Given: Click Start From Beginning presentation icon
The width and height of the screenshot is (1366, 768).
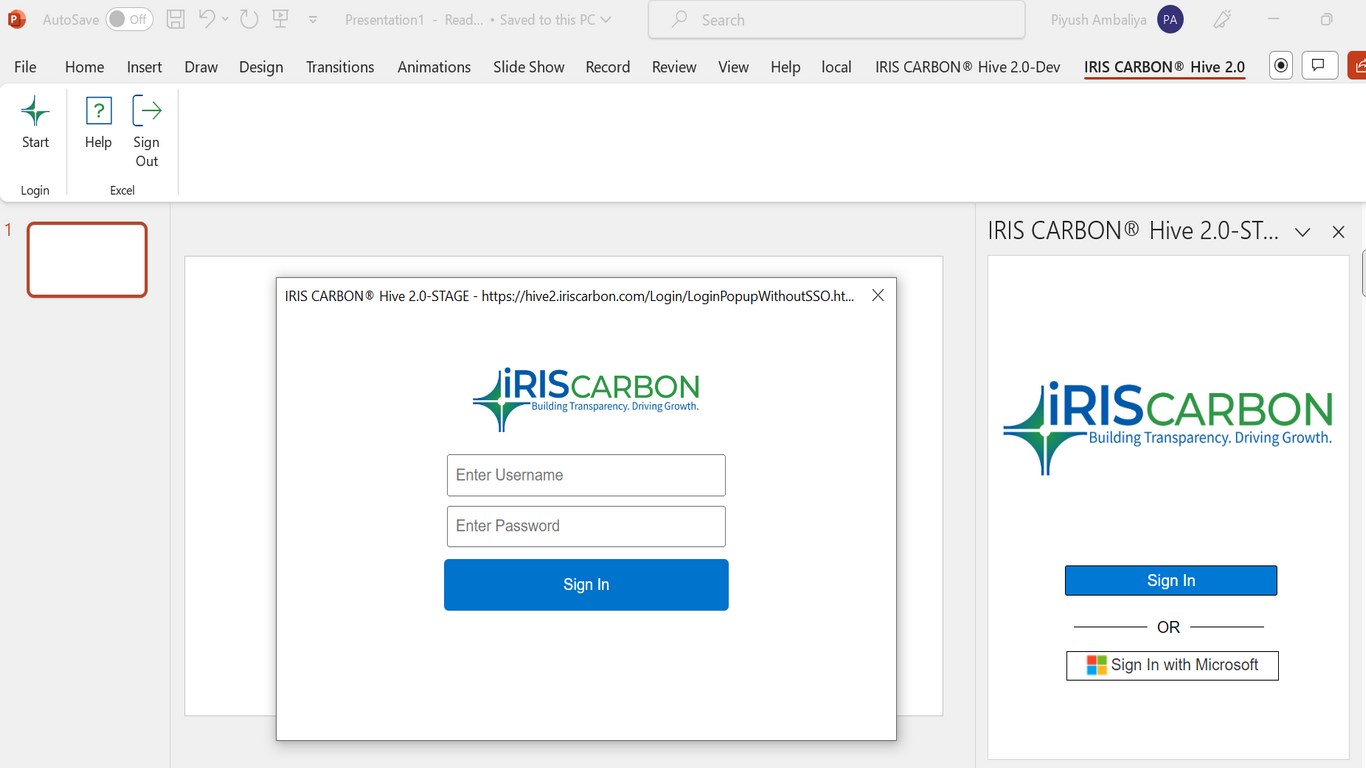Looking at the screenshot, I should [281, 19].
